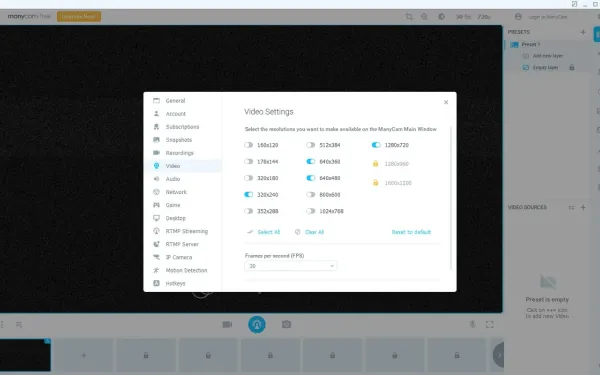Screen dimensions: 600x375
Task: Toggle the 176x144 resolution switch
Action: pyautogui.click(x=249, y=161)
